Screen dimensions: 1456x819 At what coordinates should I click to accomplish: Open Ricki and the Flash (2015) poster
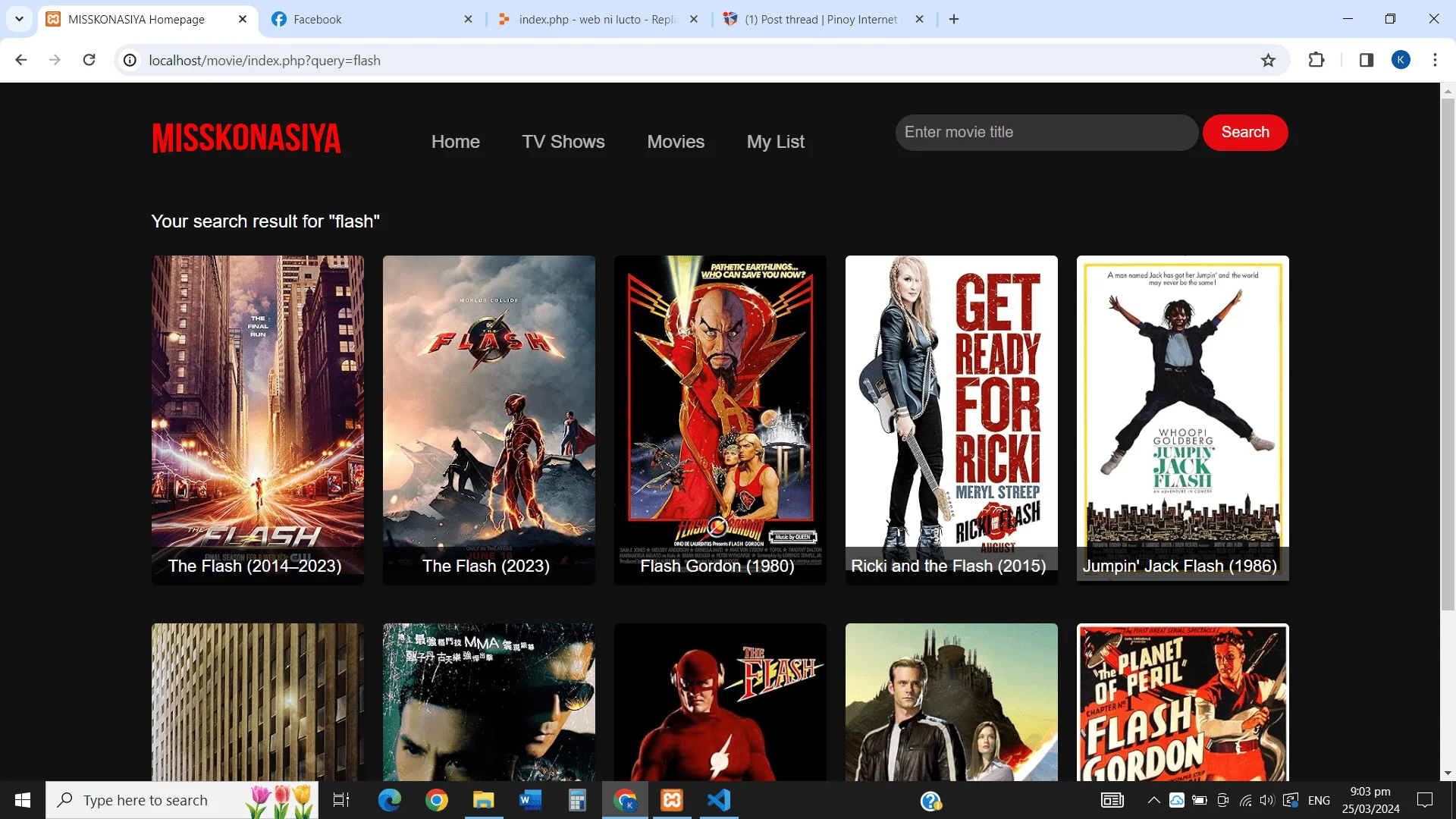(952, 419)
